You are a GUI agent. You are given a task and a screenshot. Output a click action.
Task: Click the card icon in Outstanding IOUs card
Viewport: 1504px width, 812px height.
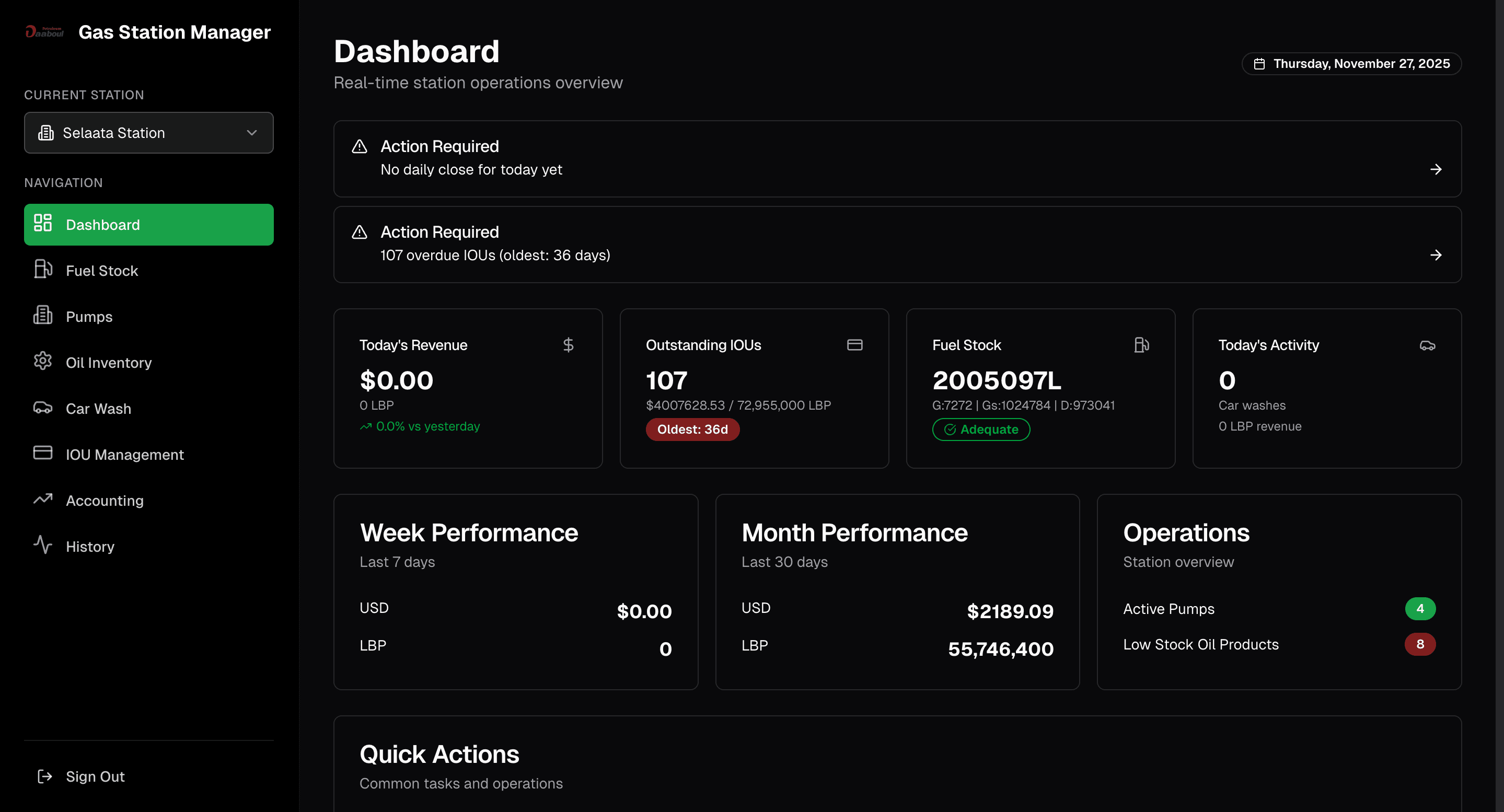point(854,345)
